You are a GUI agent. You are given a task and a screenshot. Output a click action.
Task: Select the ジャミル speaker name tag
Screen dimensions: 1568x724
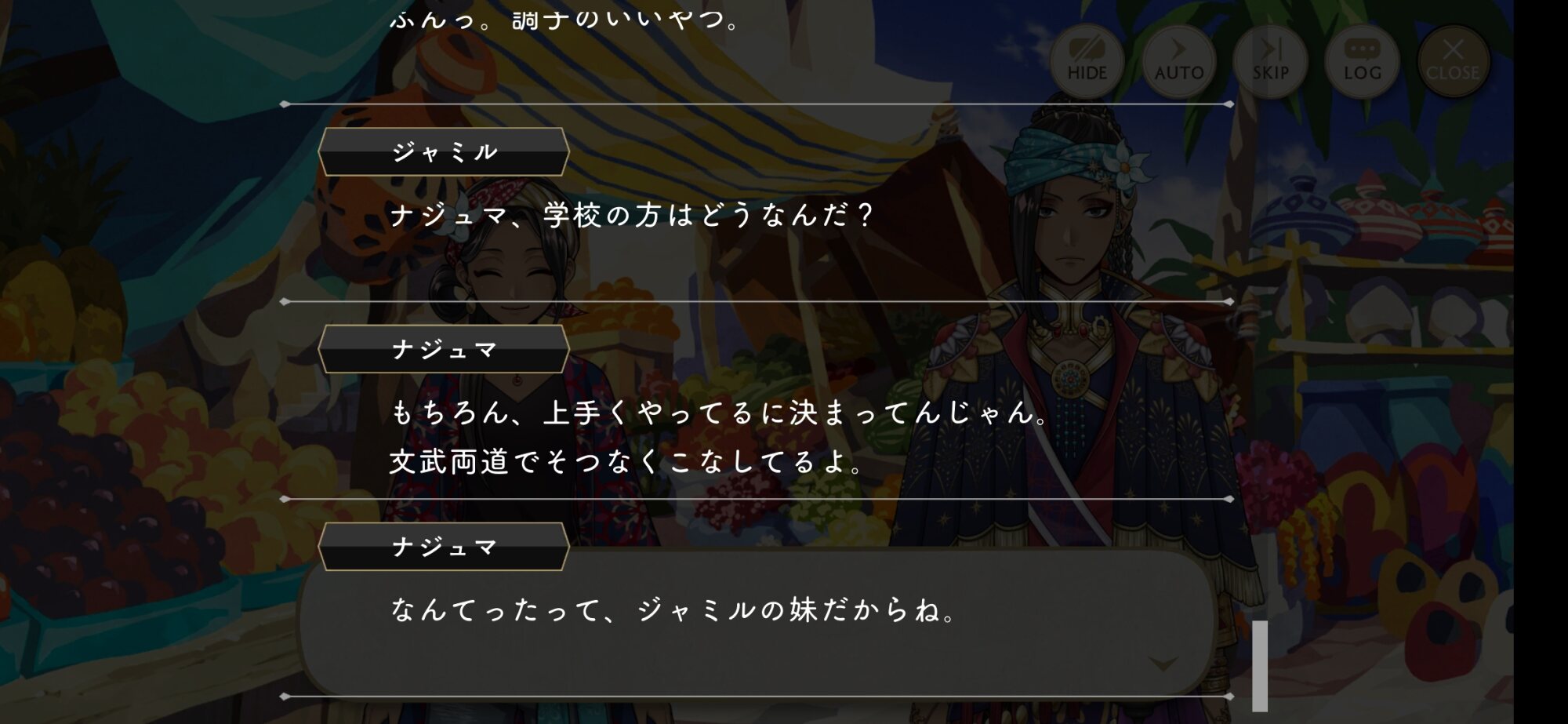(x=444, y=151)
